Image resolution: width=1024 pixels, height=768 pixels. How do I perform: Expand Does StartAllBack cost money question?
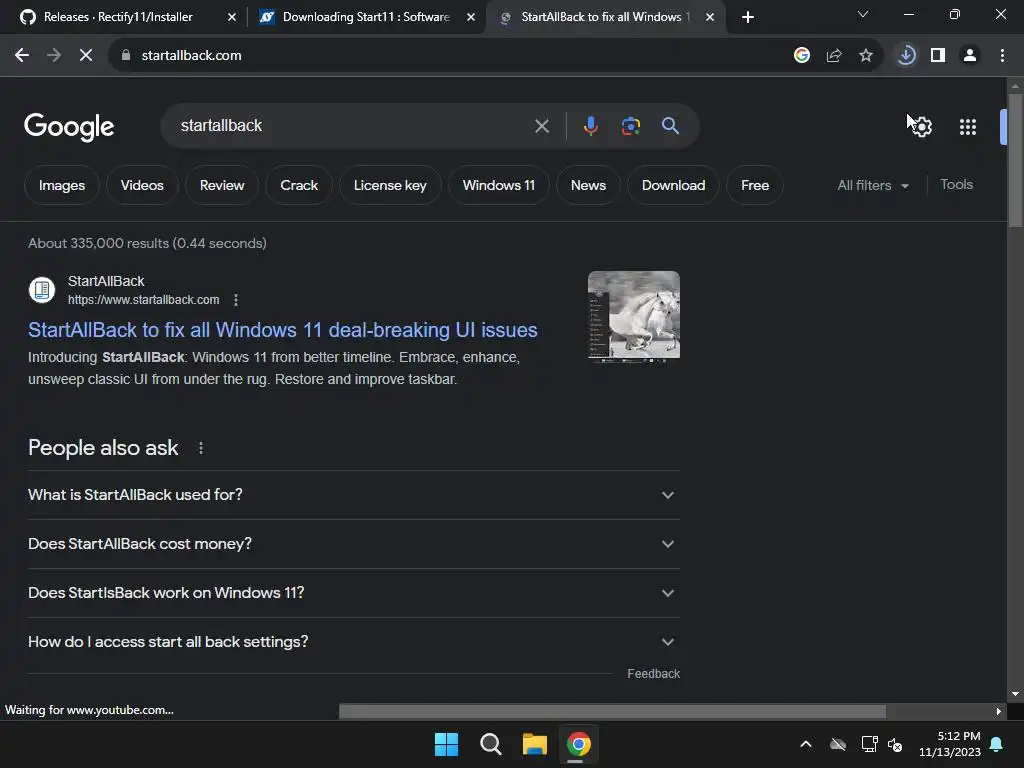[x=354, y=544]
